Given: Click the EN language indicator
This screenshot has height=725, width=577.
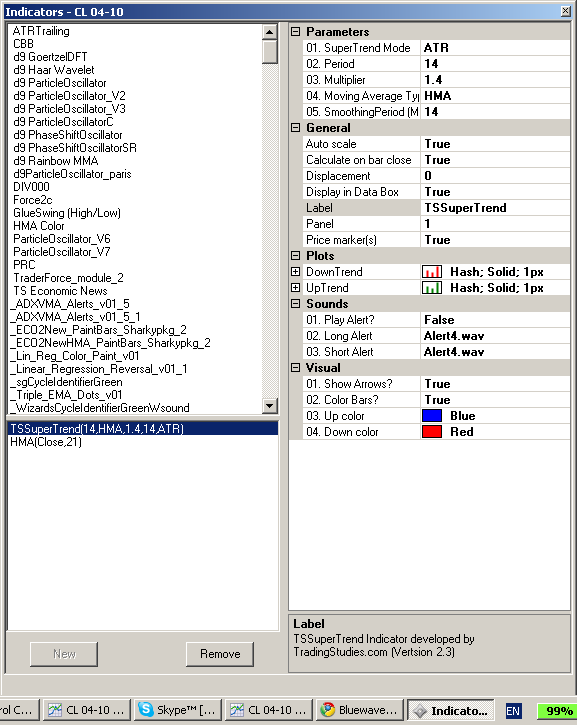Looking at the screenshot, I should tap(513, 711).
